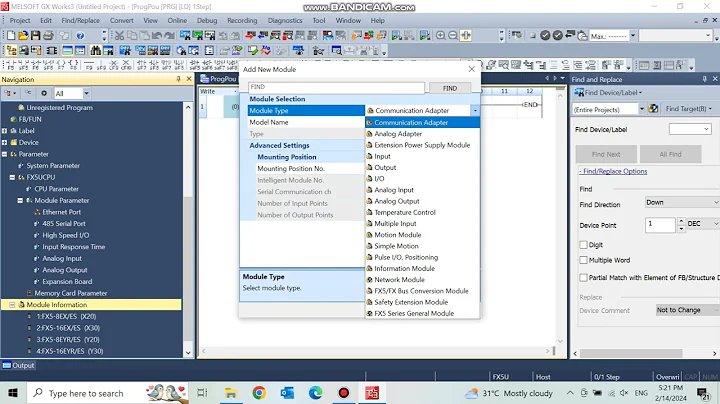Open the Project menu

click(20, 21)
